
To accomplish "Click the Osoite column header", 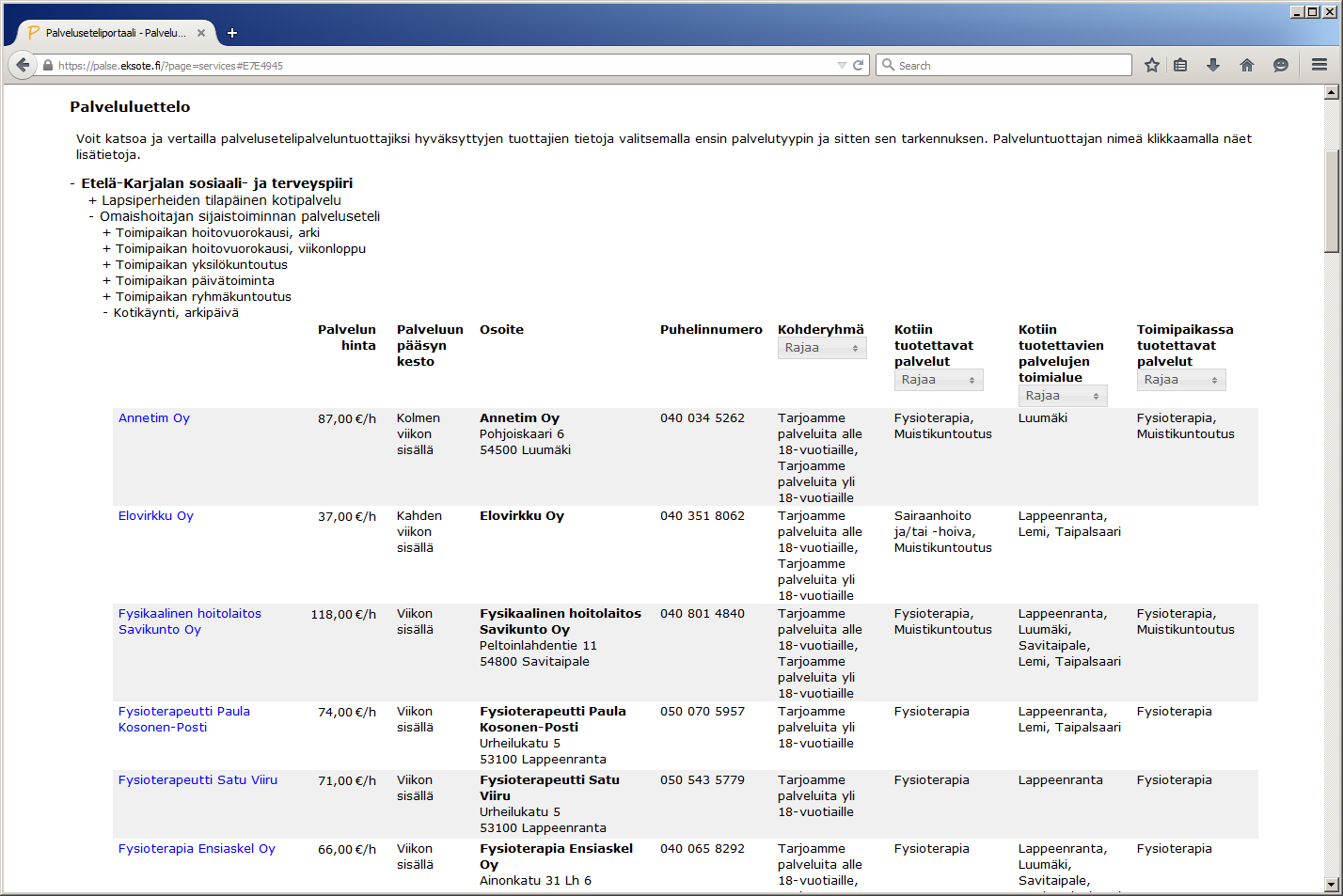I will 502,330.
